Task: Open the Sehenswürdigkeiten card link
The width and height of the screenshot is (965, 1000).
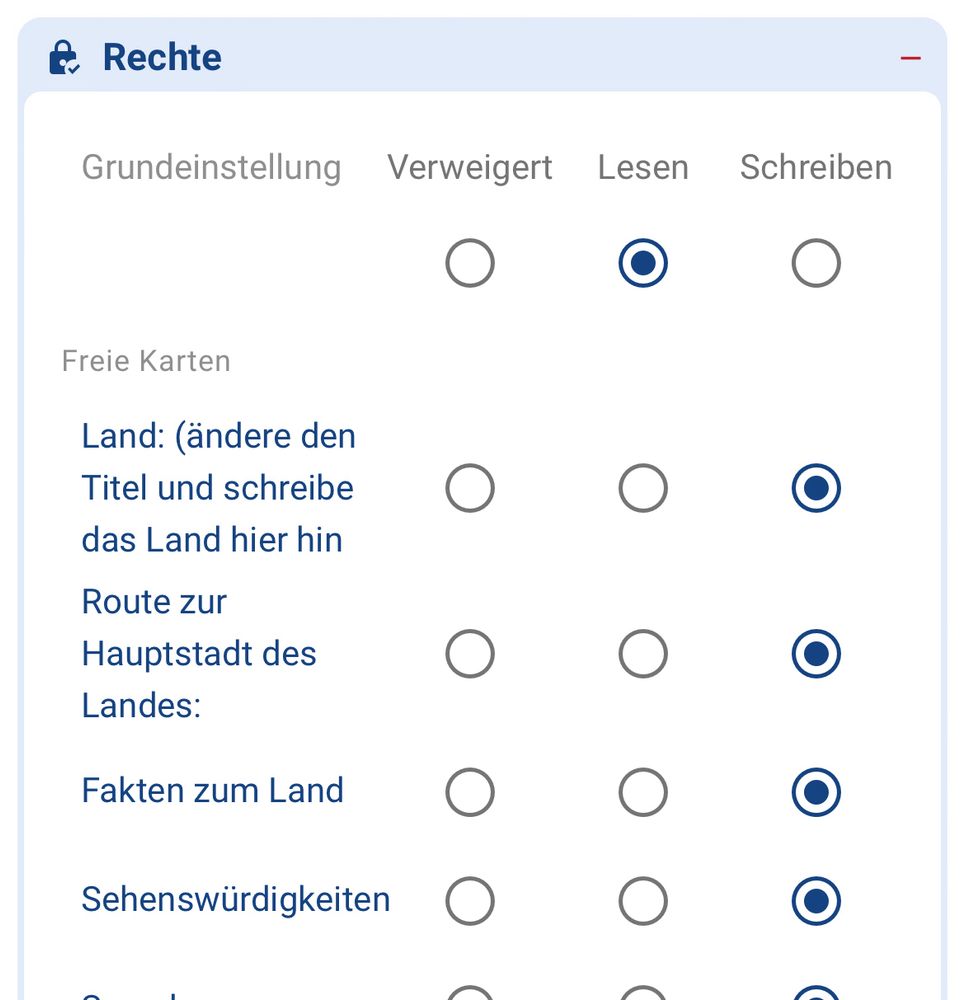Action: pos(235,900)
